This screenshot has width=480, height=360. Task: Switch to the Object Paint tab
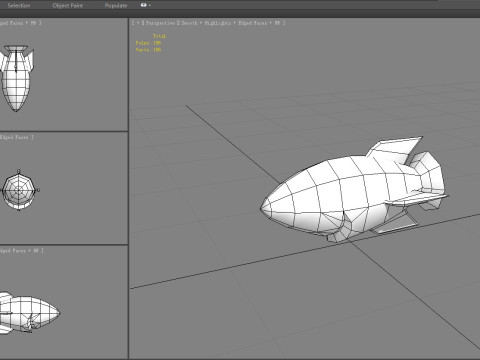68,5
